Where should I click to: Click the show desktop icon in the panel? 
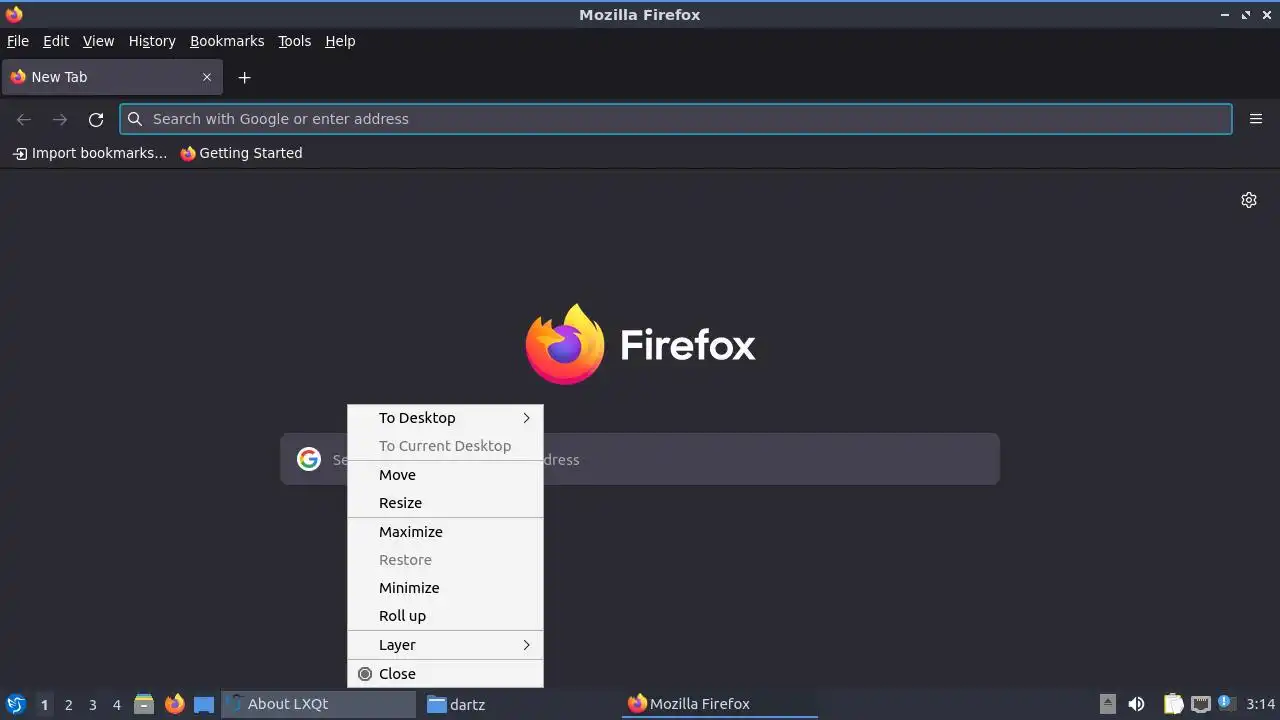[204, 704]
